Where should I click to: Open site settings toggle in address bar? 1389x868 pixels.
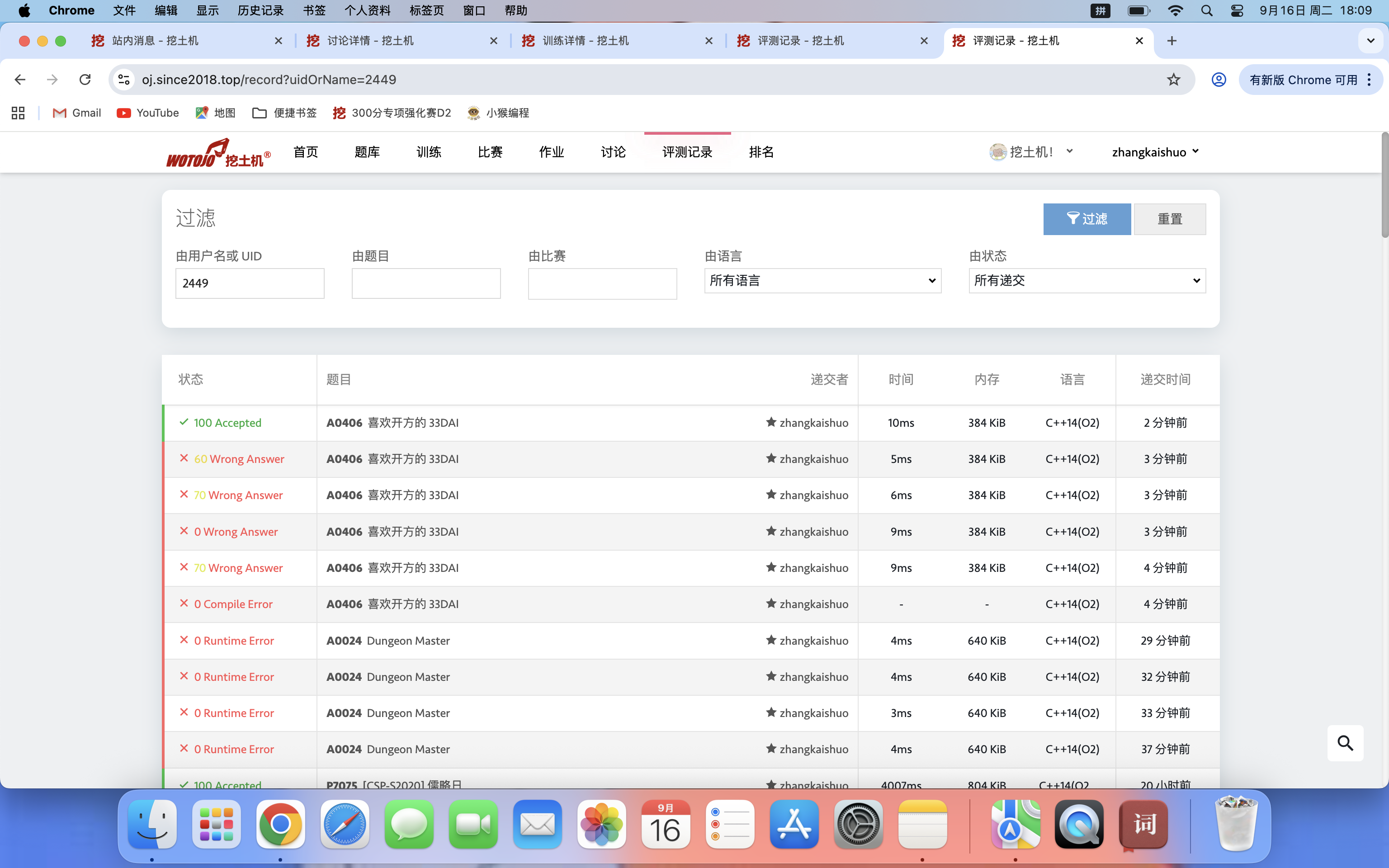tap(124, 80)
